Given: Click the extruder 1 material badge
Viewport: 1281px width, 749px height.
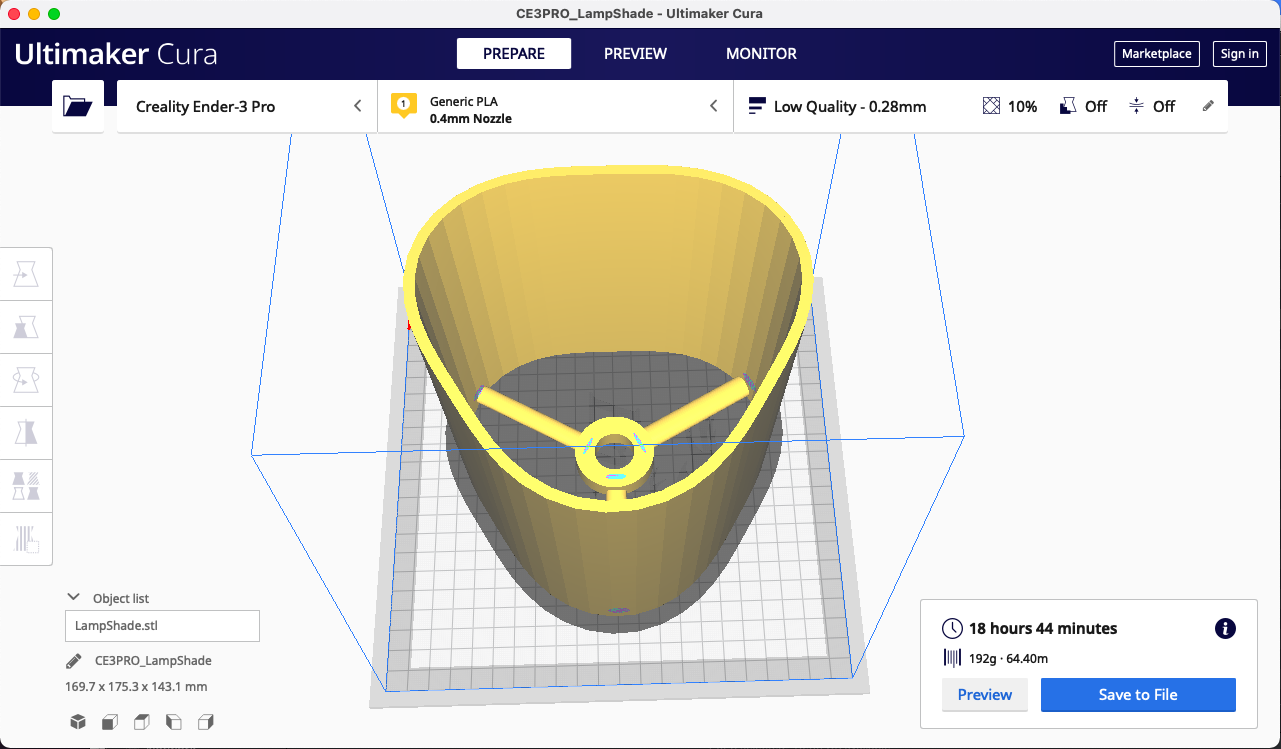Looking at the screenshot, I should click(403, 106).
